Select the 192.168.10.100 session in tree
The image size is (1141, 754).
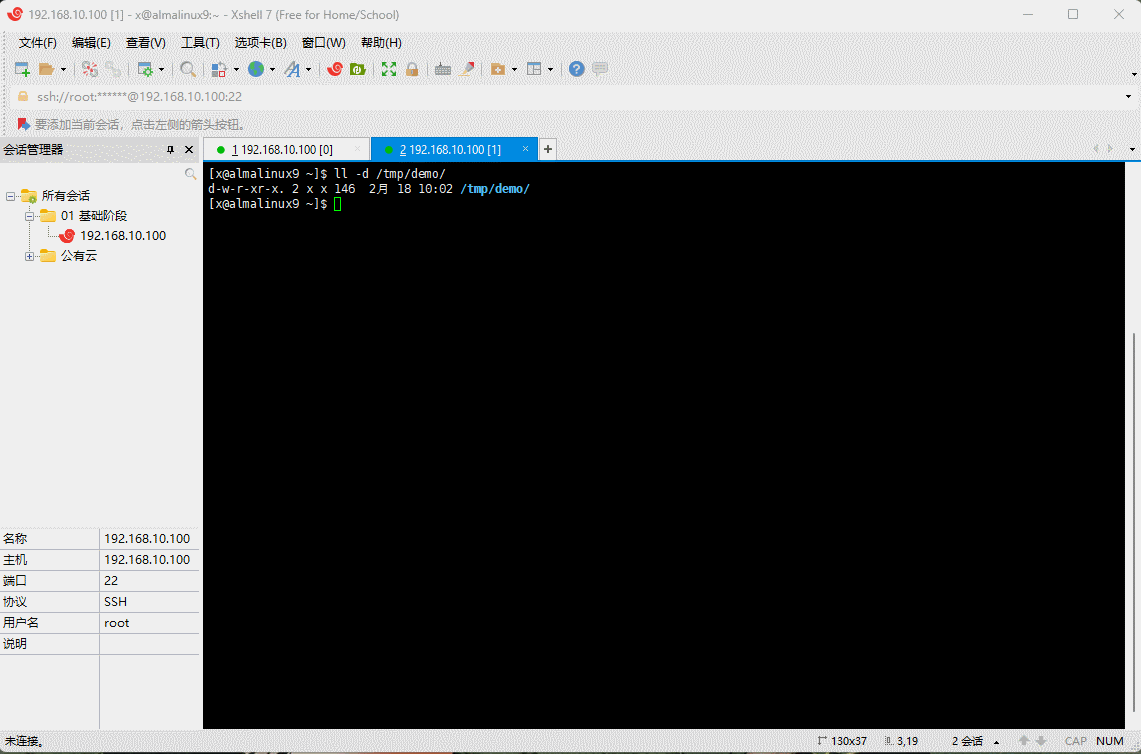[x=122, y=236]
